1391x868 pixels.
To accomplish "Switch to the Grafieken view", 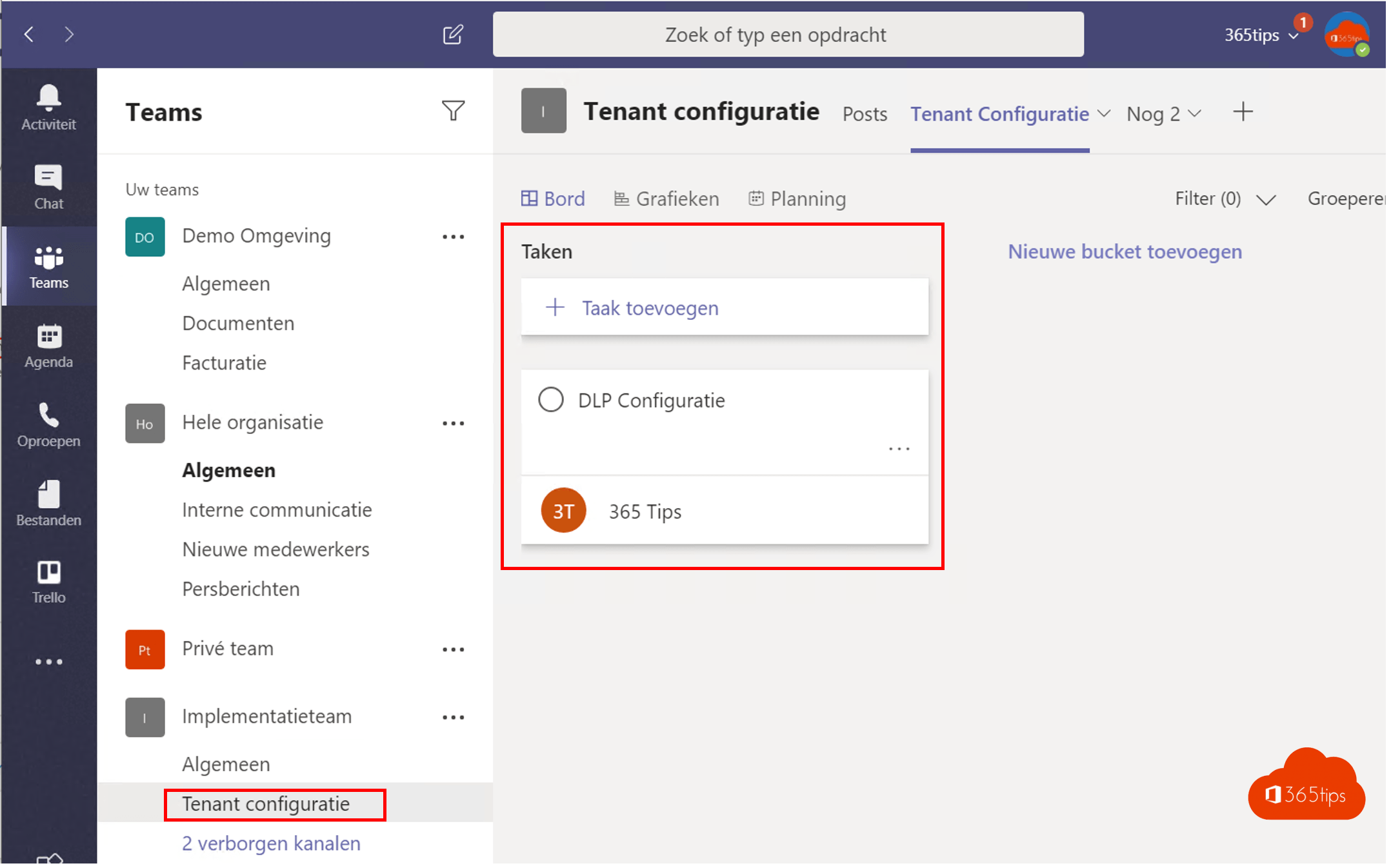I will [x=666, y=199].
